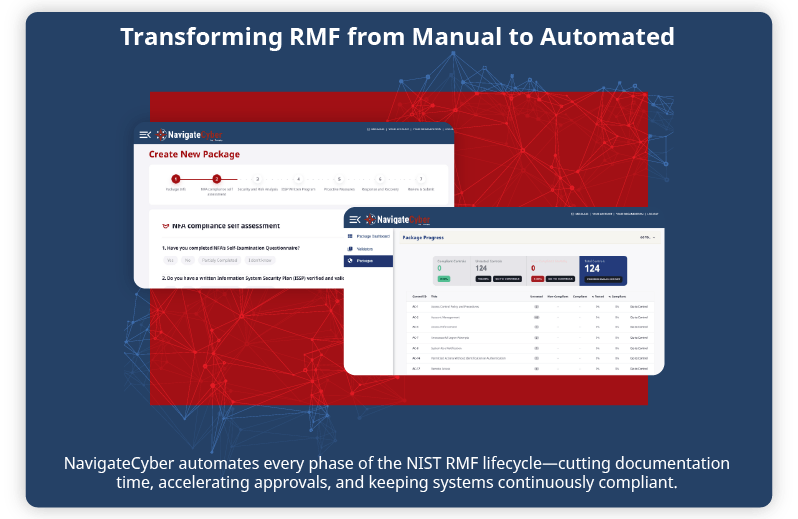
Task: Collapse sidebar using hamburger icon in Create New Package window
Action: pyautogui.click(x=145, y=135)
